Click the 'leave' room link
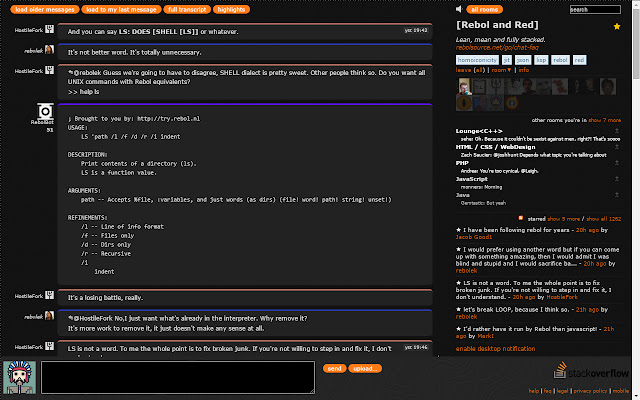The width and height of the screenshot is (640, 400). (x=463, y=70)
